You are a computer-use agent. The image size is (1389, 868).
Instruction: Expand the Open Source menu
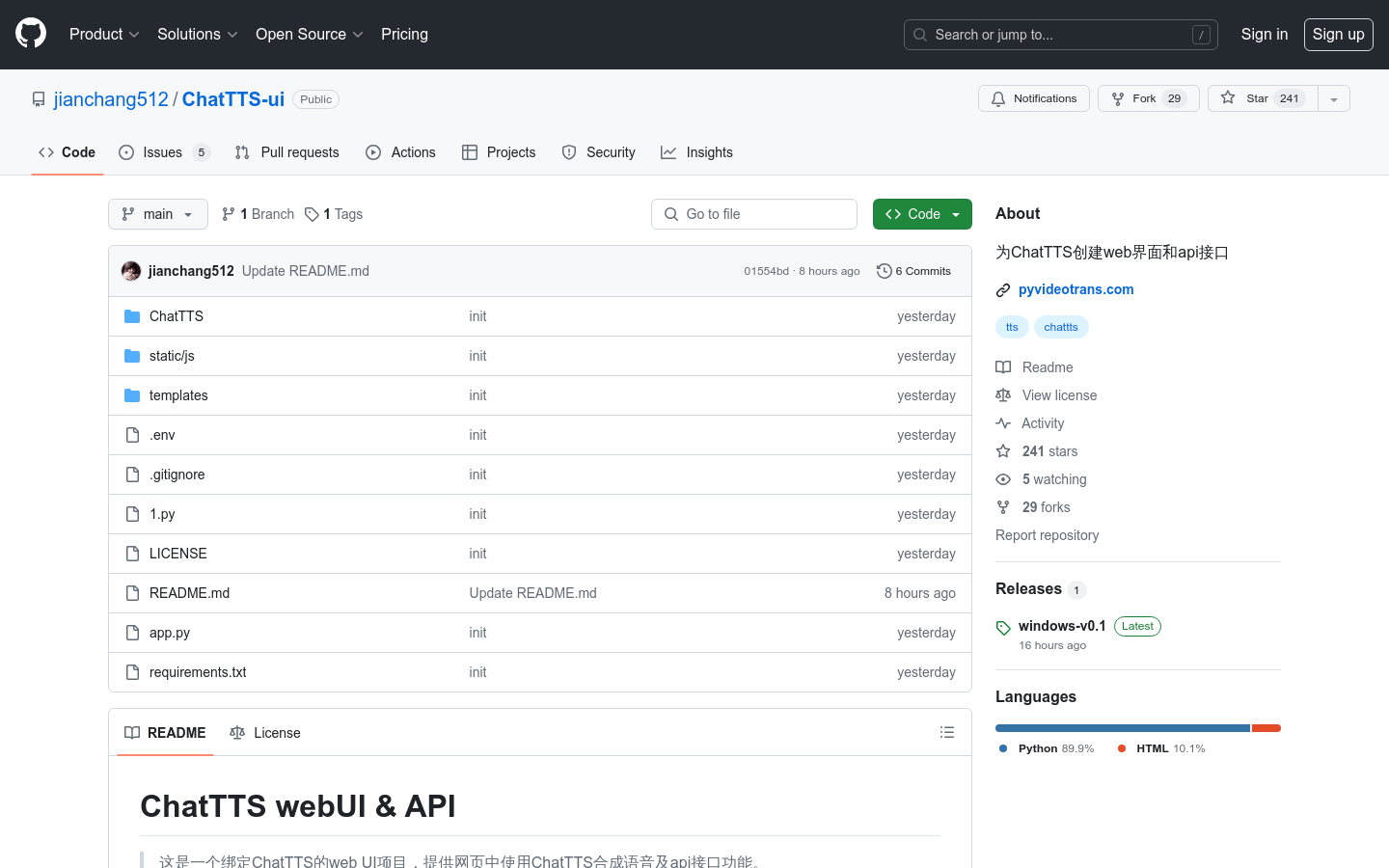pos(309,34)
